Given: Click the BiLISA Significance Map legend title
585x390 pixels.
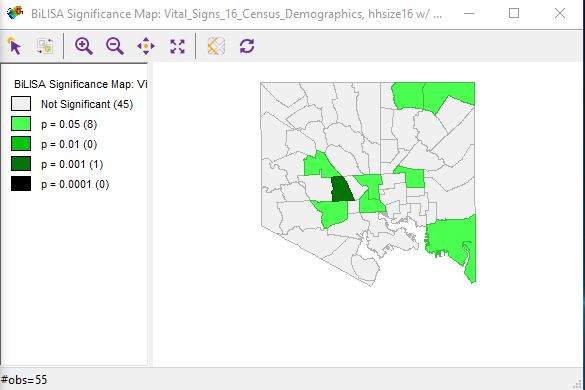Looking at the screenshot, I should 81,84.
